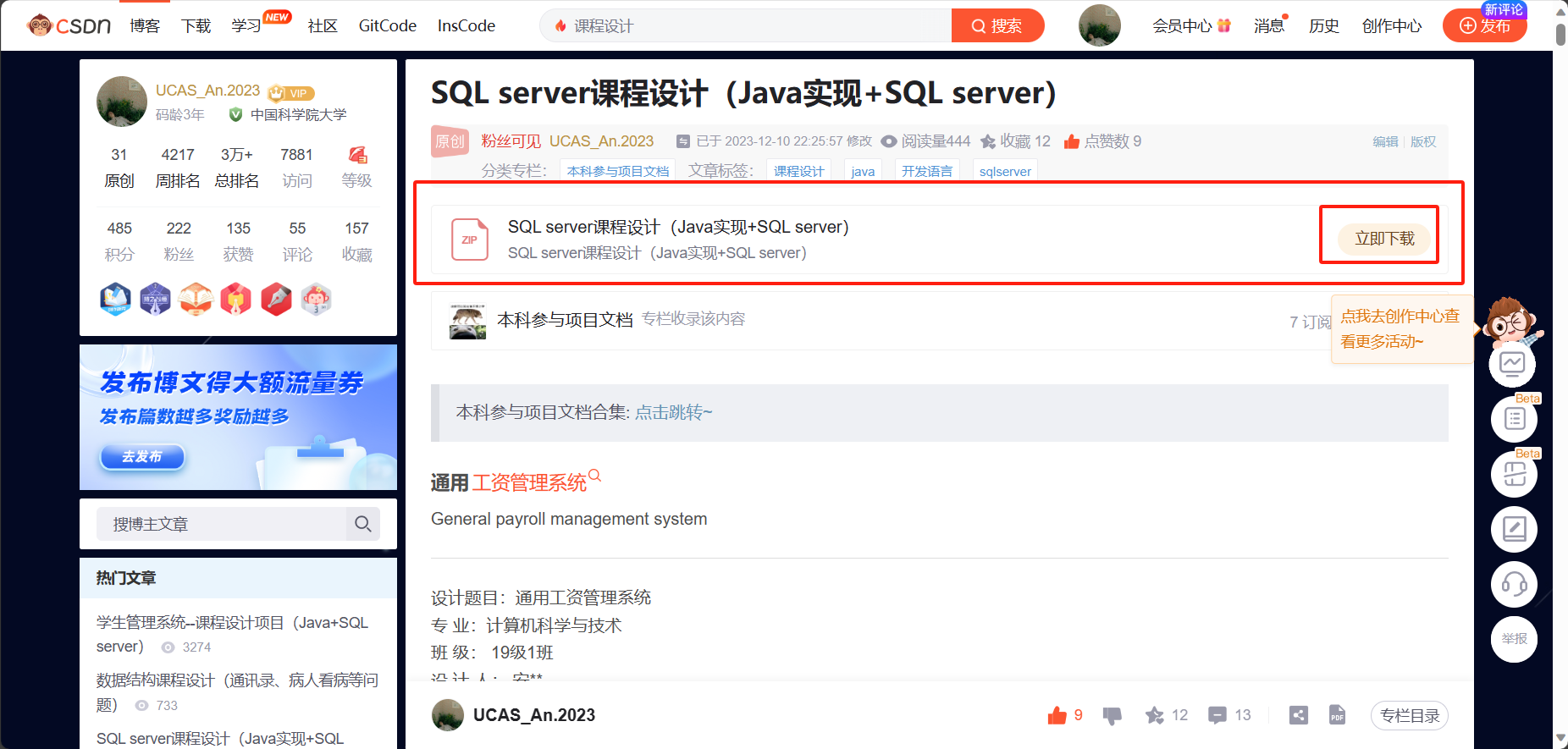Open 创作中心
The image size is (1568, 749).
click(1392, 26)
